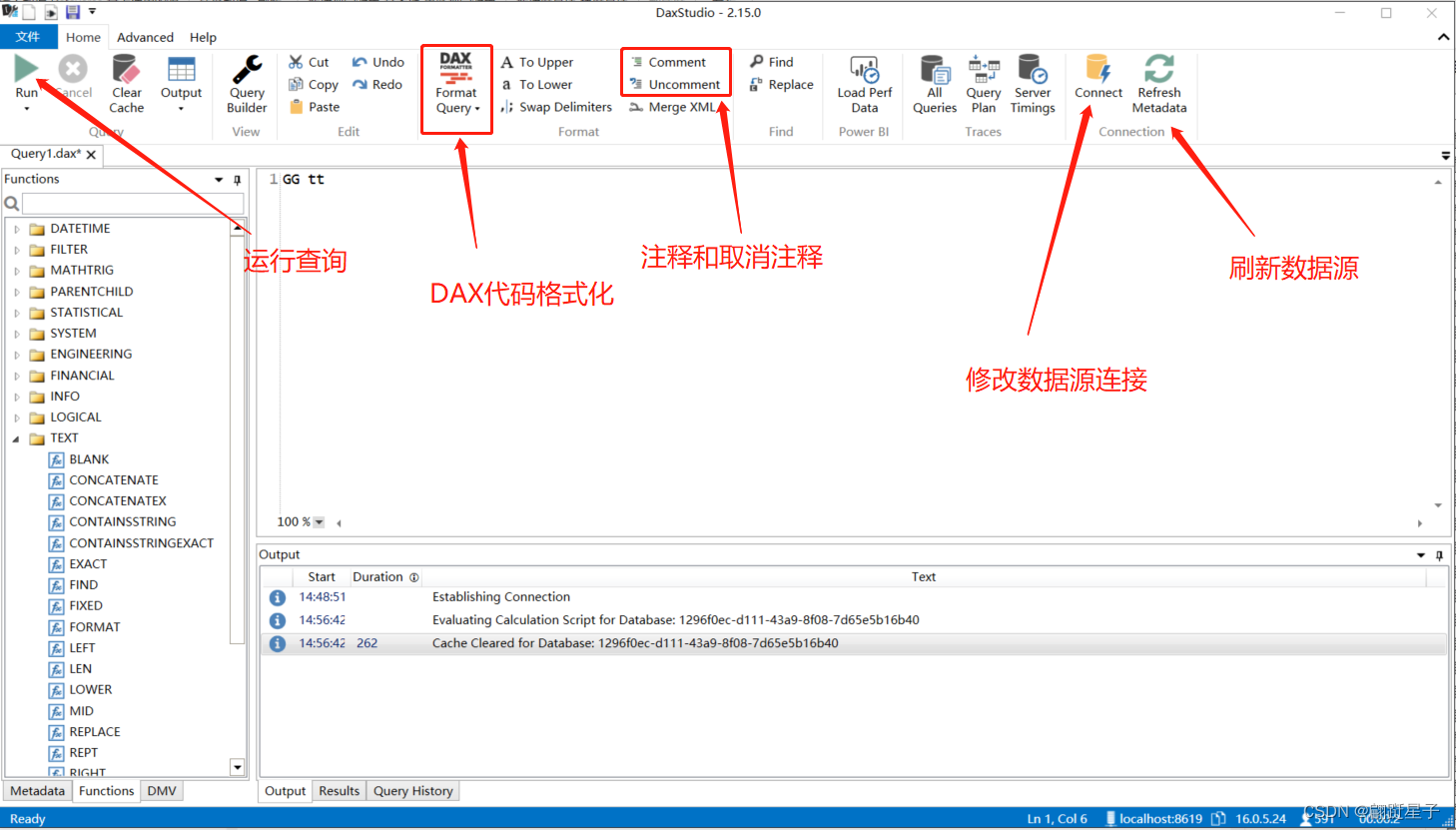
Task: Collapse the TEXT function folder
Action: click(x=16, y=437)
